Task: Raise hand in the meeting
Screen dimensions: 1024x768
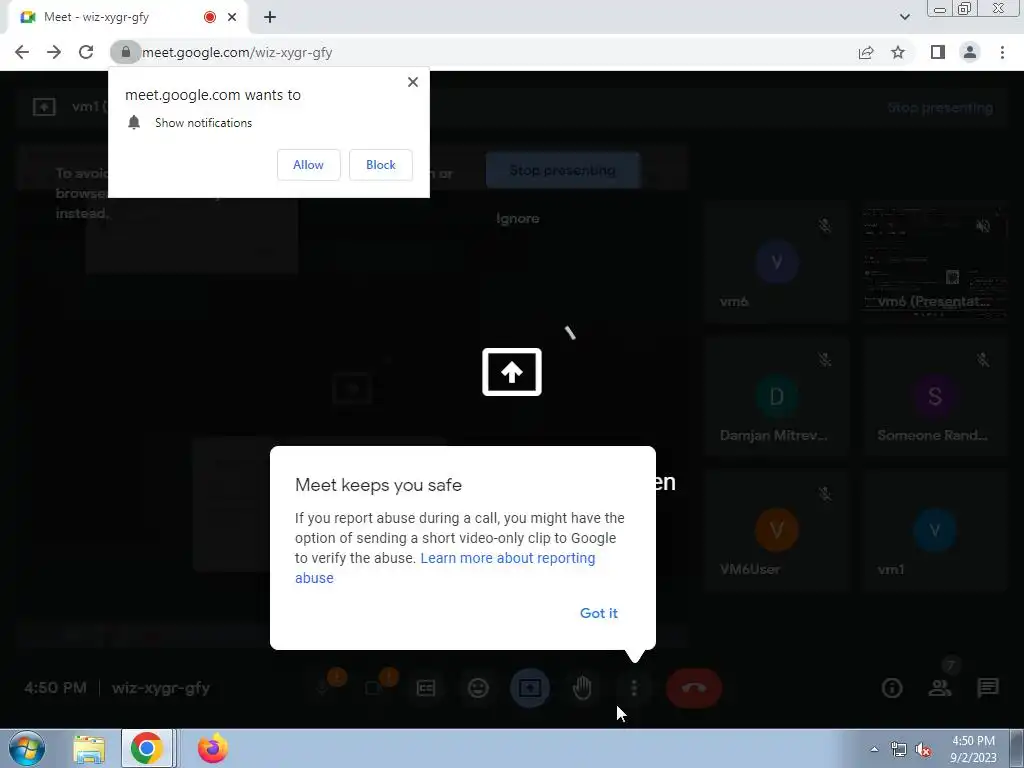Action: 582,688
